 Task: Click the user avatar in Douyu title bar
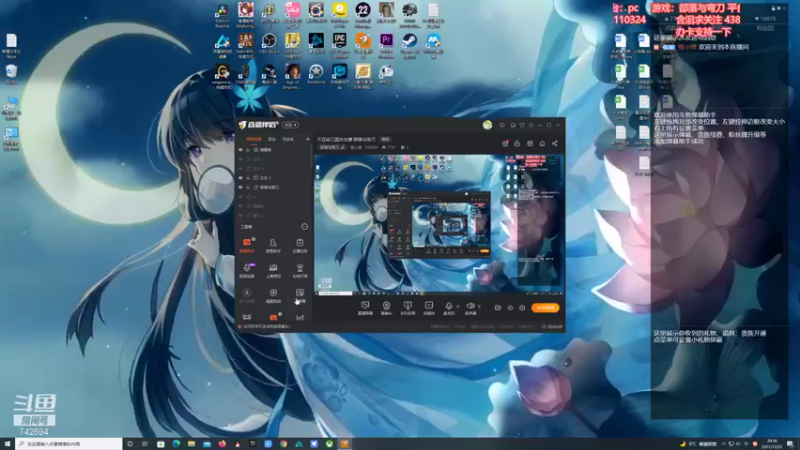pos(487,125)
